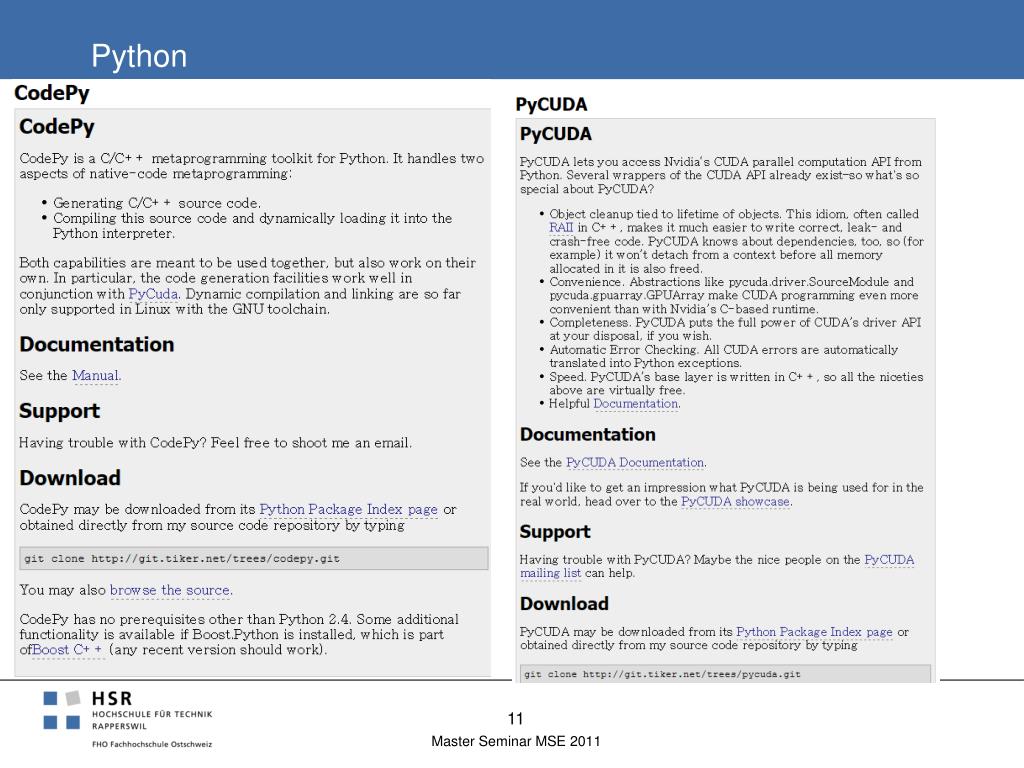Click 'Completeness' bullet in PyCUDA list
The image size is (1024, 768).
tap(735, 329)
